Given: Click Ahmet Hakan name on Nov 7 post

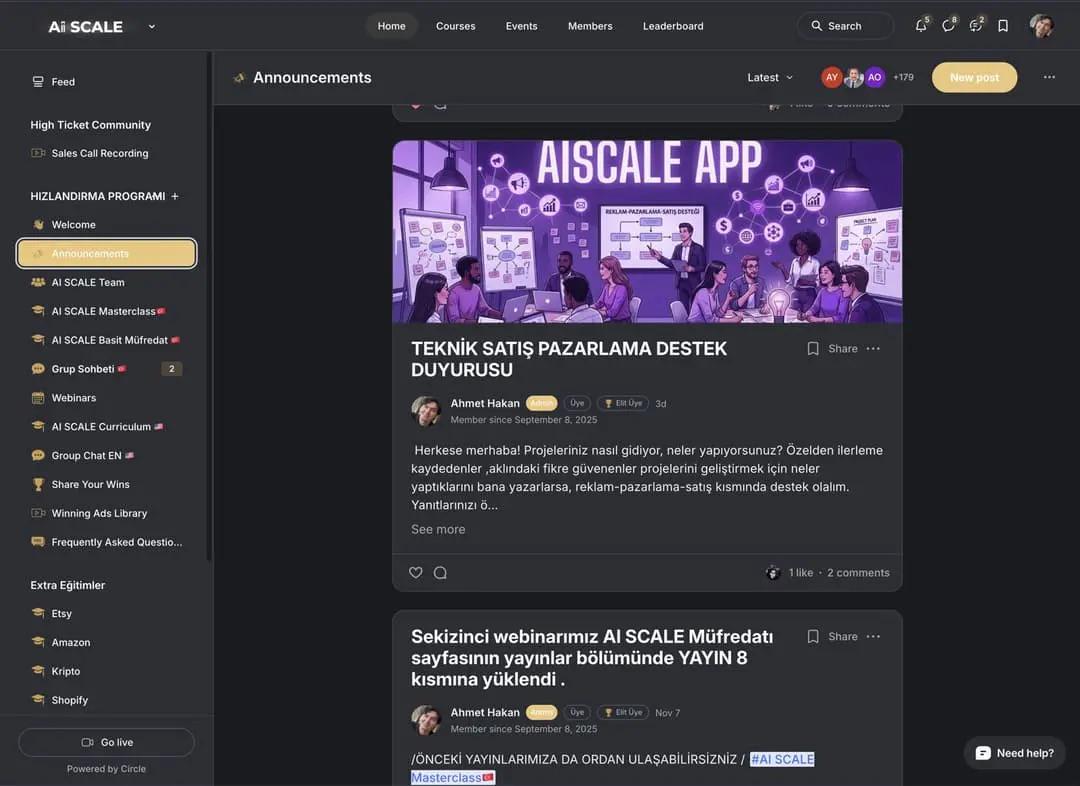Looking at the screenshot, I should click(485, 712).
